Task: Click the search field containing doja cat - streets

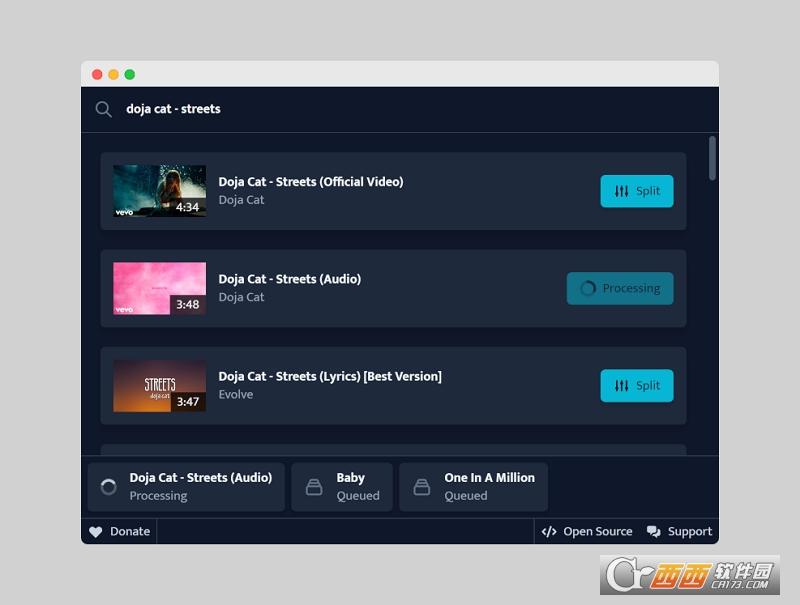Action: (400, 109)
